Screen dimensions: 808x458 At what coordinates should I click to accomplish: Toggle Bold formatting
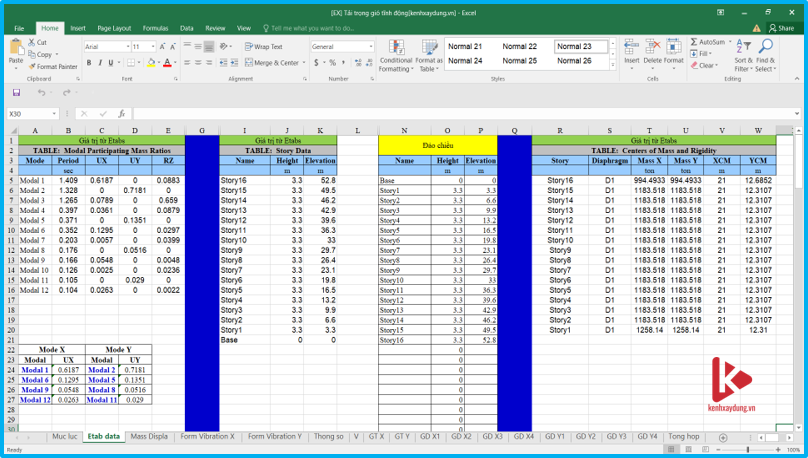click(x=88, y=62)
